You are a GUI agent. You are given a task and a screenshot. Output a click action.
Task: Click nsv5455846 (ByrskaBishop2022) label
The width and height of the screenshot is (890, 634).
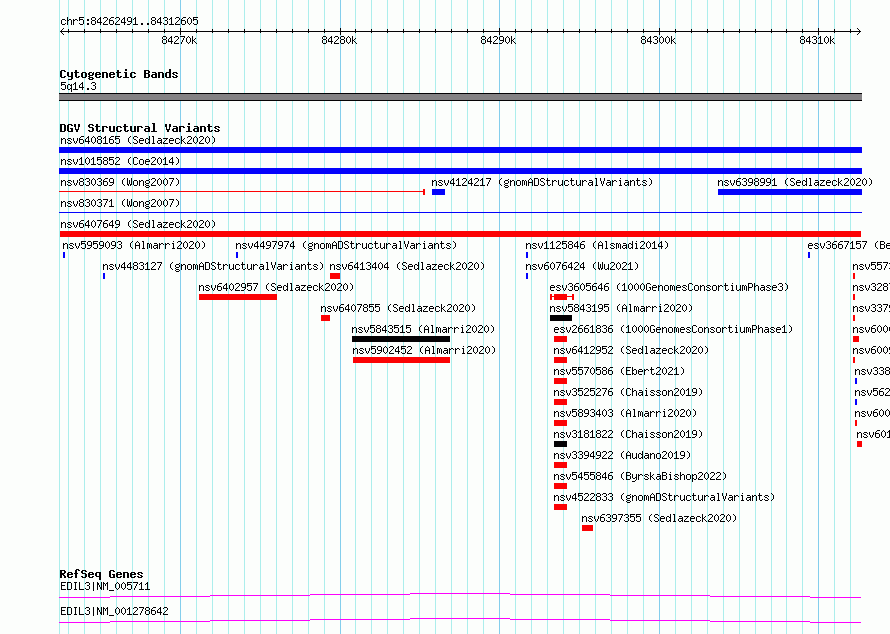(640, 476)
